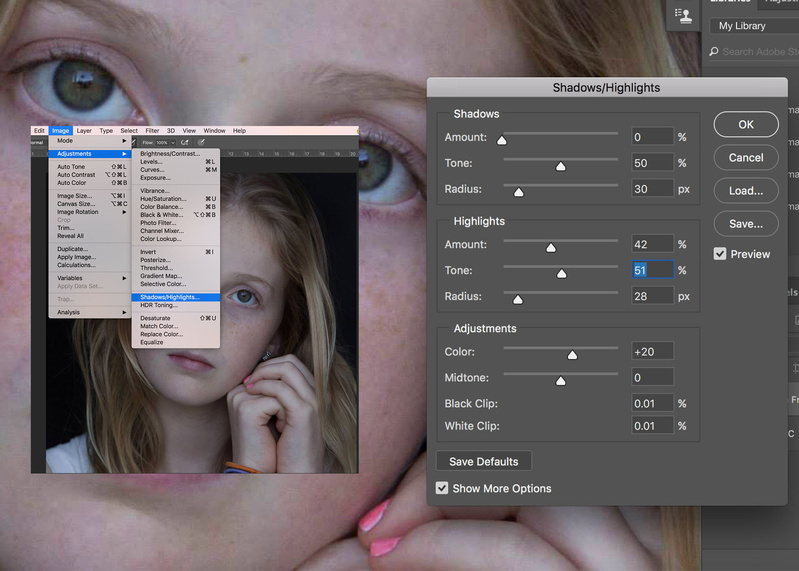Viewport: 799px width, 571px height.
Task: Click Shadows Amount value field
Action: coord(652,137)
